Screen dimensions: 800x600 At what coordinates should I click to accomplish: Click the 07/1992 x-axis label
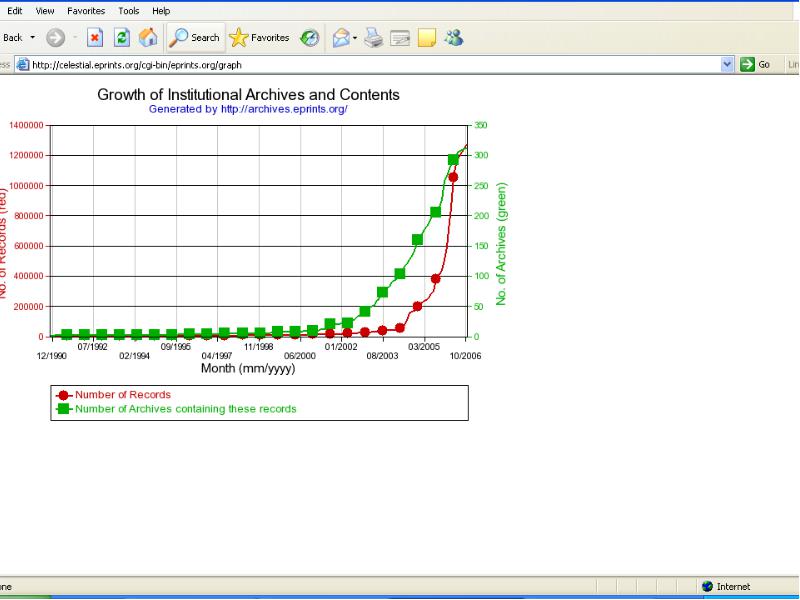click(93, 347)
